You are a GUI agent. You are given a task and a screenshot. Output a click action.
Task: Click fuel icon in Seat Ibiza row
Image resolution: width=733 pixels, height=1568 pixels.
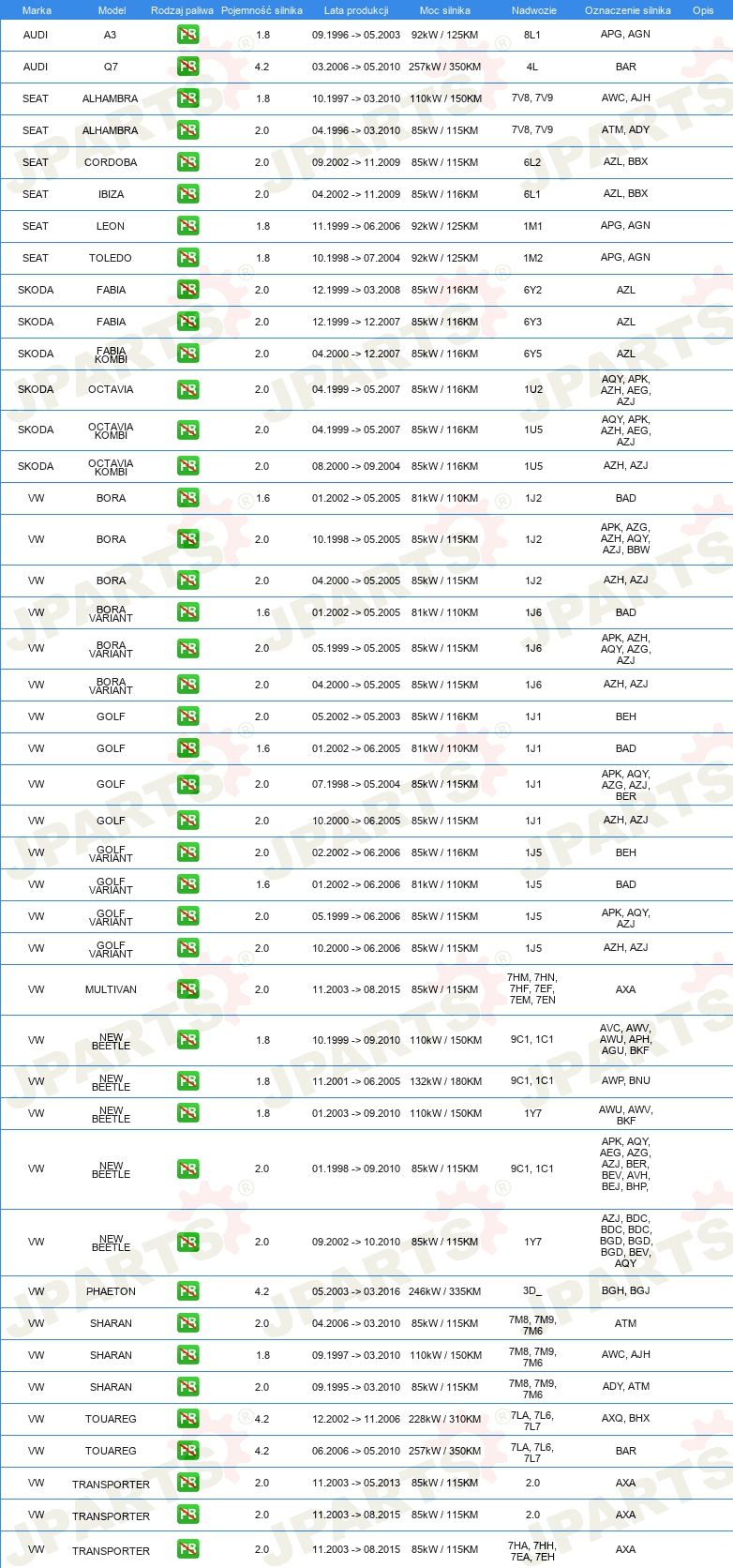point(187,194)
